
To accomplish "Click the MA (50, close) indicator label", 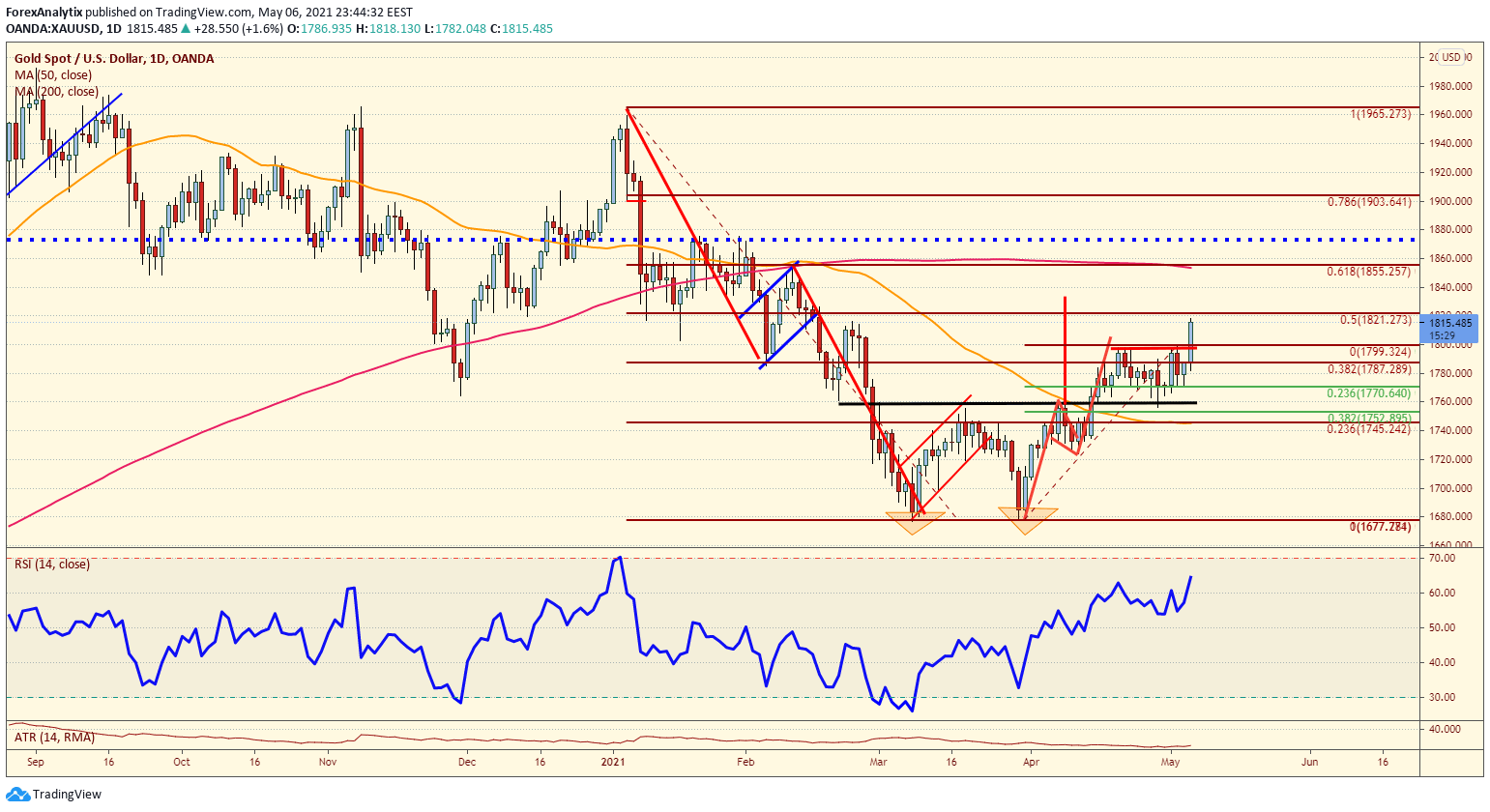I will coord(53,75).
